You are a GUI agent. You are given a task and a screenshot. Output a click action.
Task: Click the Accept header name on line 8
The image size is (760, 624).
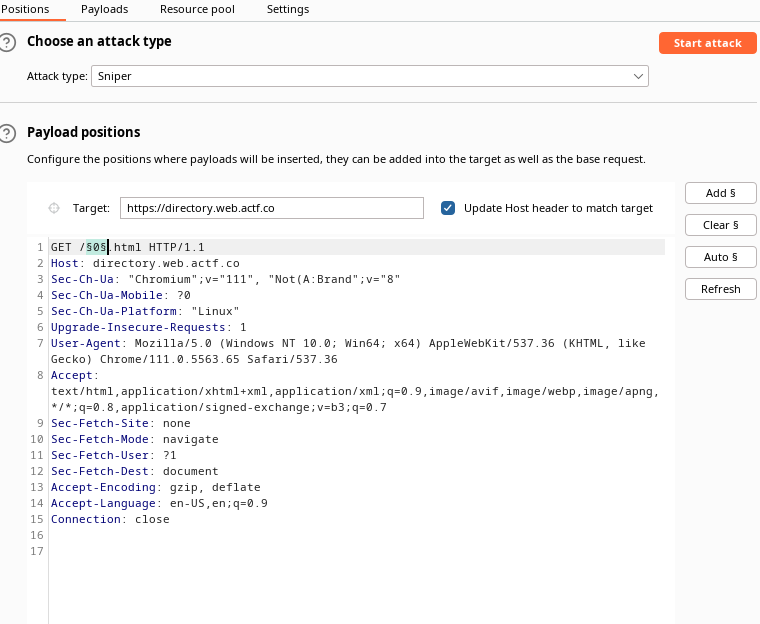72,375
